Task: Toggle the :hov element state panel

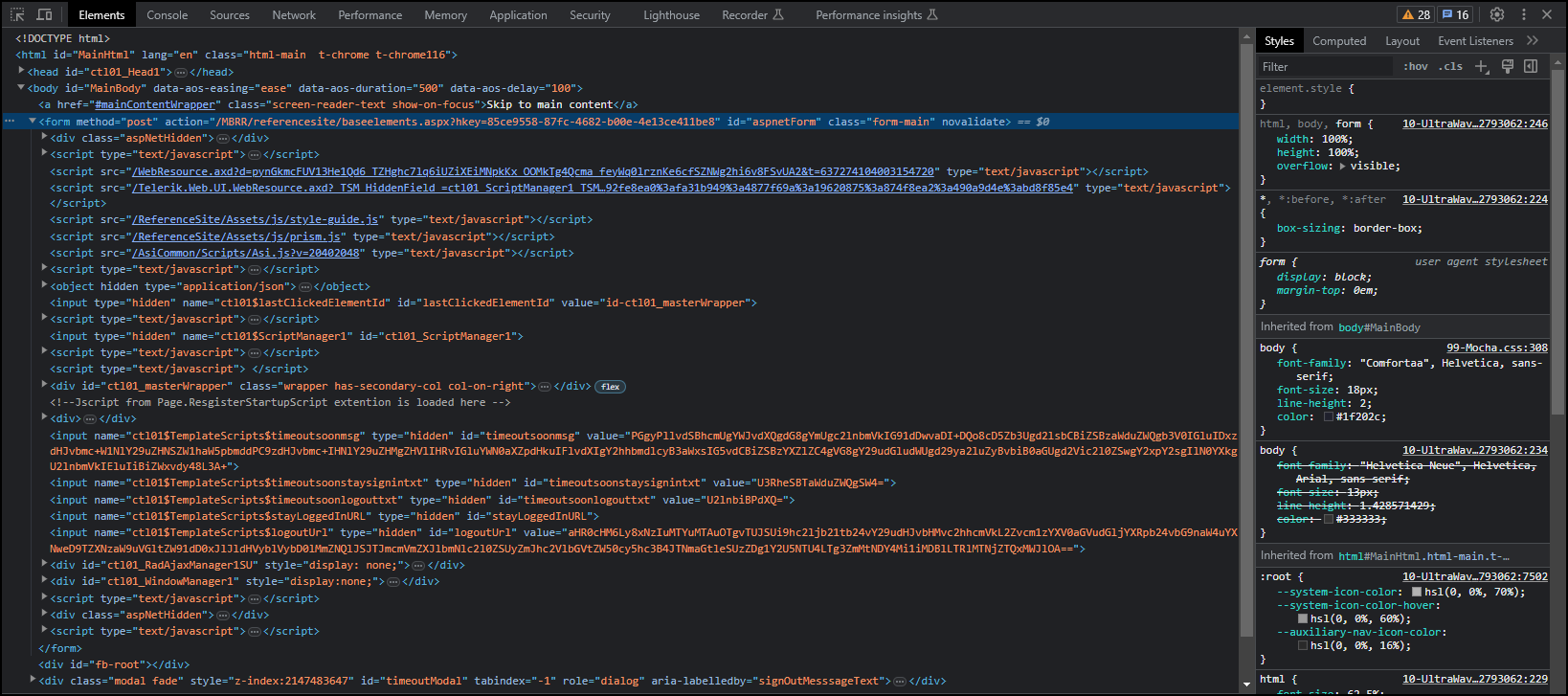Action: point(1416,66)
